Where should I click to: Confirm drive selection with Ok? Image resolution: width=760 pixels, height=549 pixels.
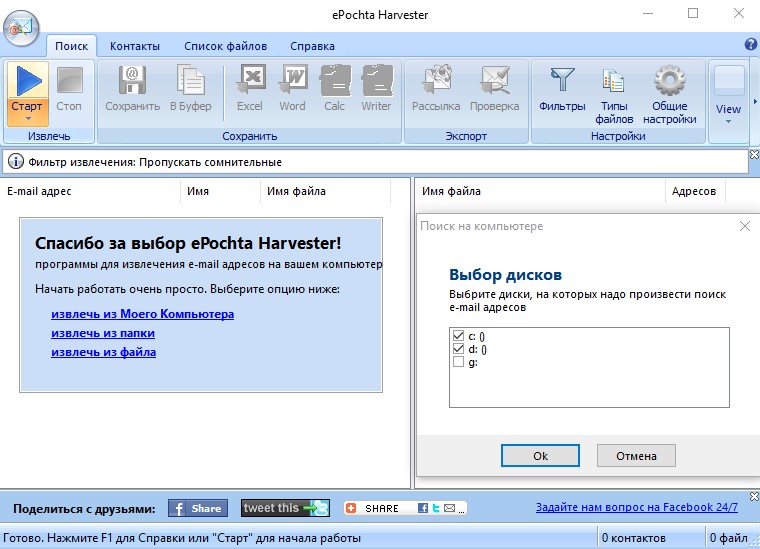(540, 455)
